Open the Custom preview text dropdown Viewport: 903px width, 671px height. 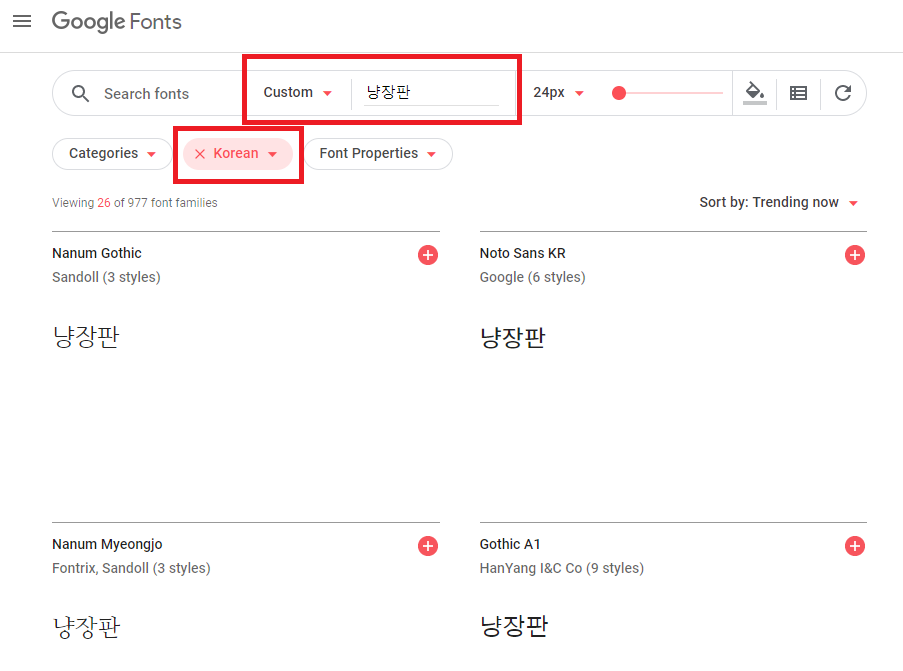[x=297, y=92]
